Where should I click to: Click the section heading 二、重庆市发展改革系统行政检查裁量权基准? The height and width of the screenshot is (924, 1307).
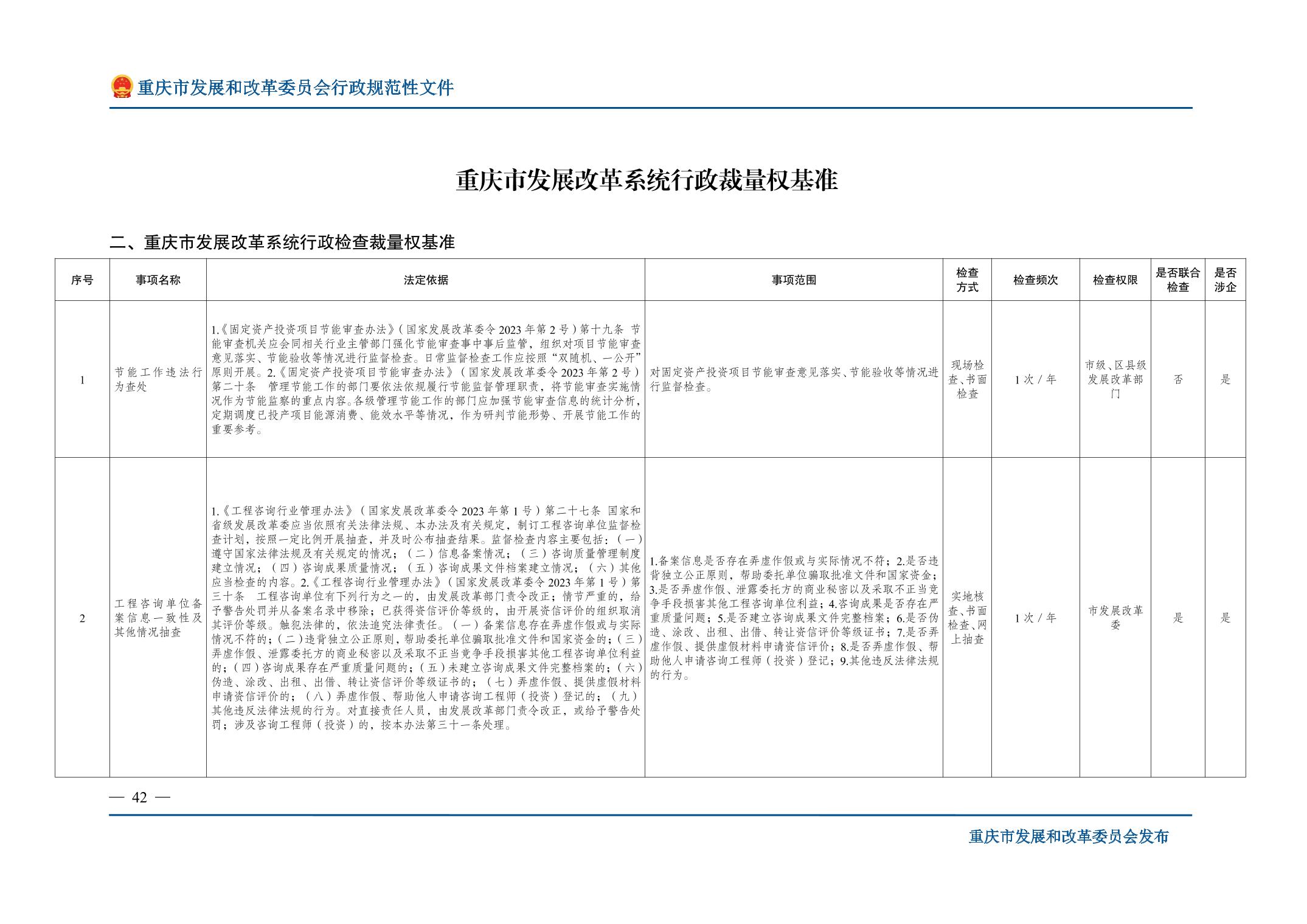coord(282,243)
